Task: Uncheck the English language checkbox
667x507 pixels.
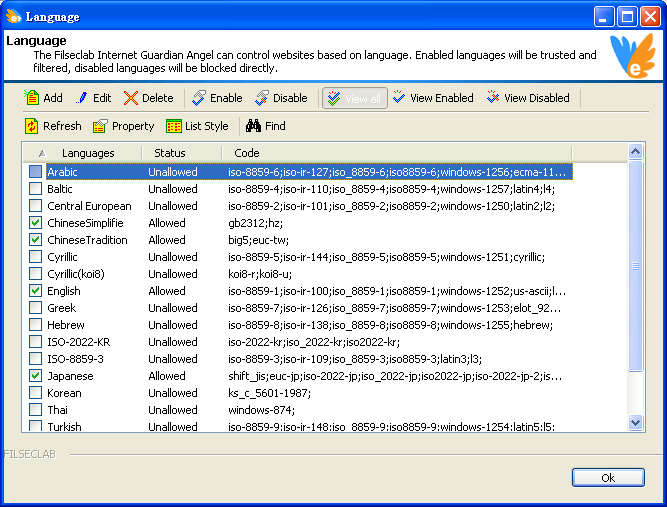Action: click(36, 291)
